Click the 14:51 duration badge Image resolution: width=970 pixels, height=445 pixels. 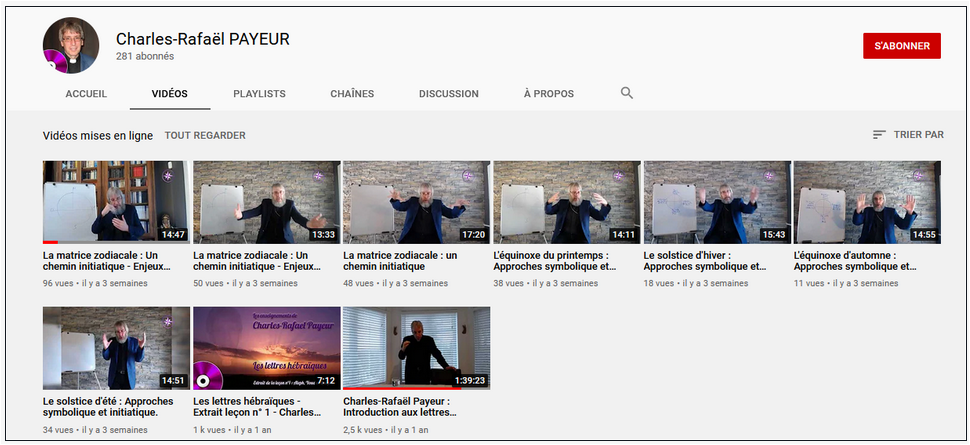coord(173,380)
